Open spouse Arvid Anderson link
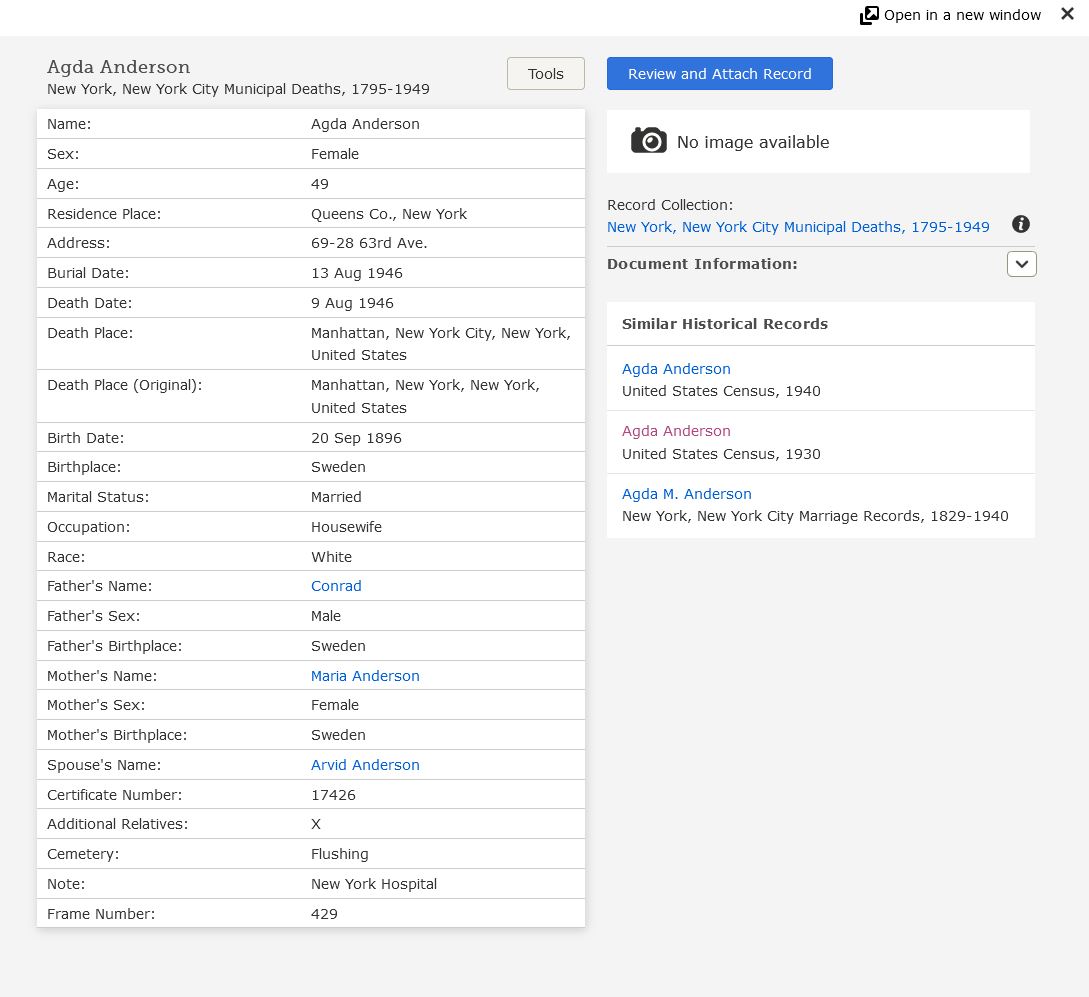 (365, 764)
